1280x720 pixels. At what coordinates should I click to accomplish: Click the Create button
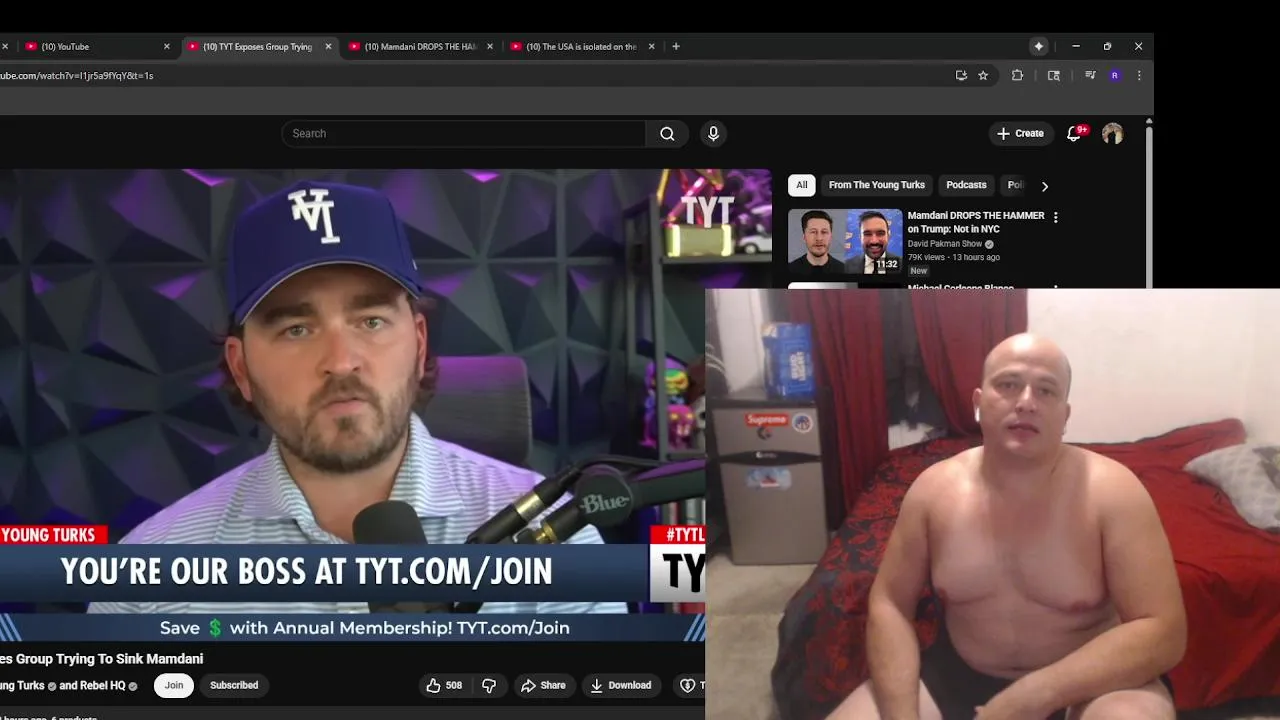click(1020, 133)
